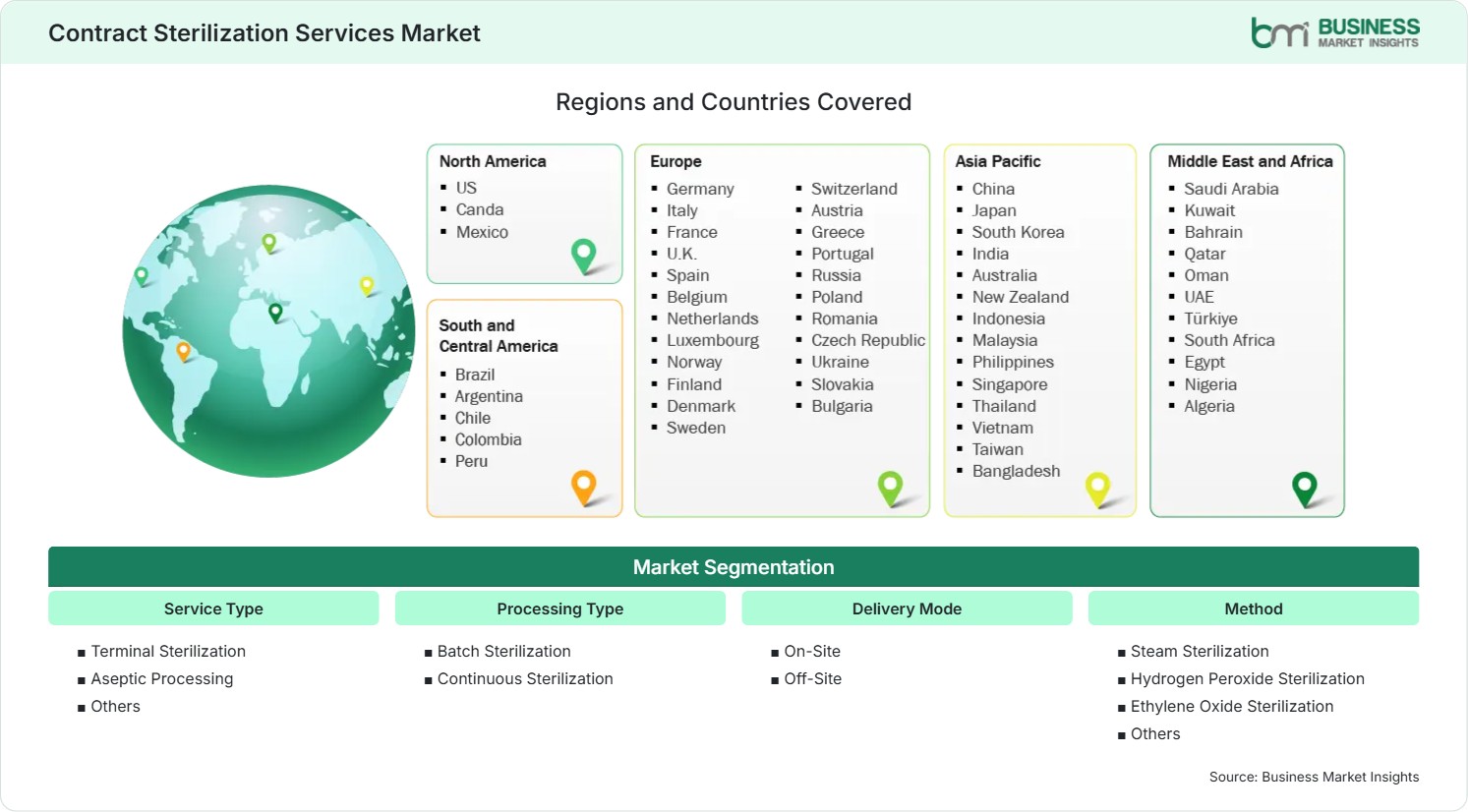Click the light green pin in Europe card

click(x=890, y=488)
